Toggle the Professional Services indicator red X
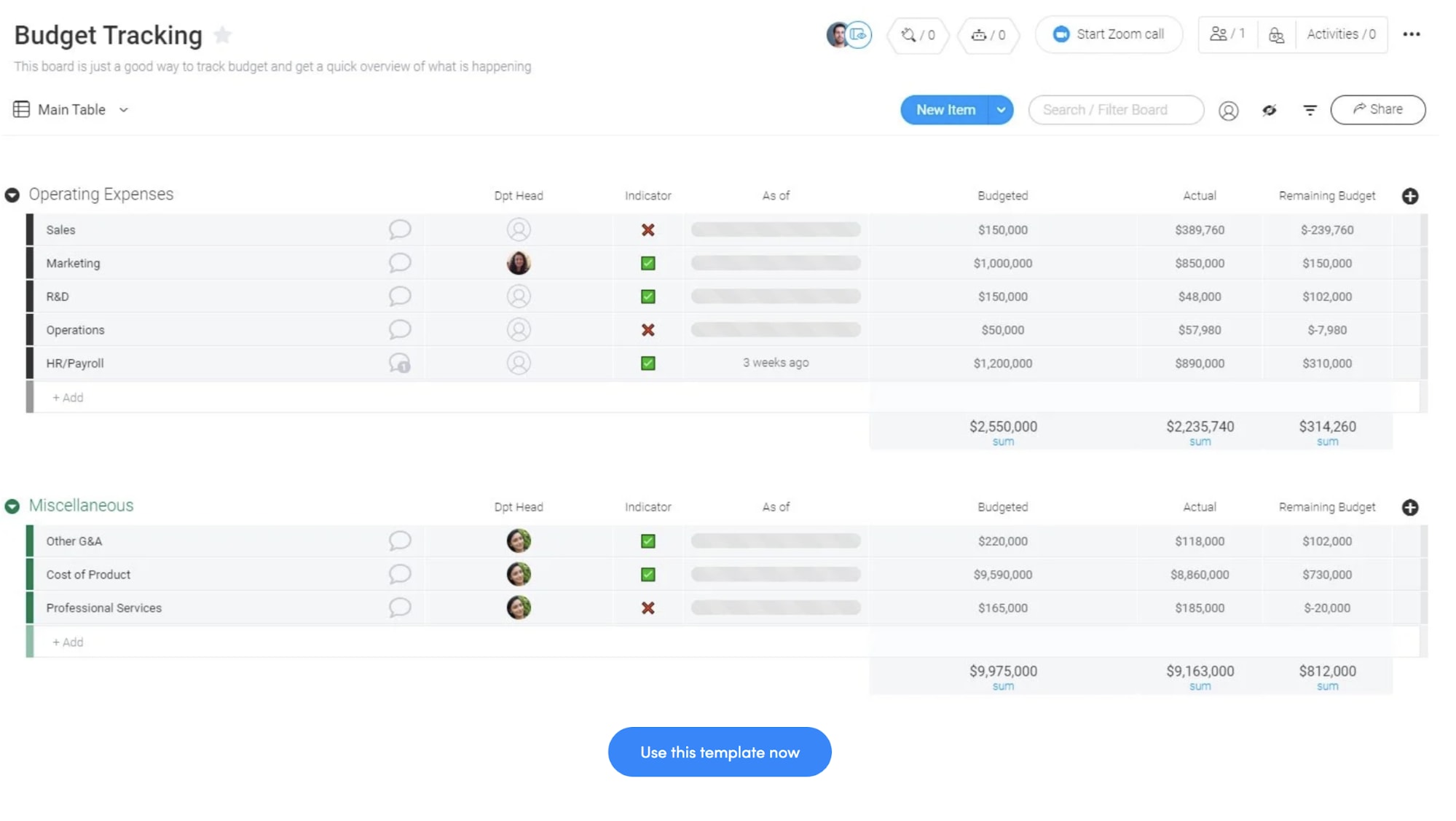 pyautogui.click(x=648, y=607)
